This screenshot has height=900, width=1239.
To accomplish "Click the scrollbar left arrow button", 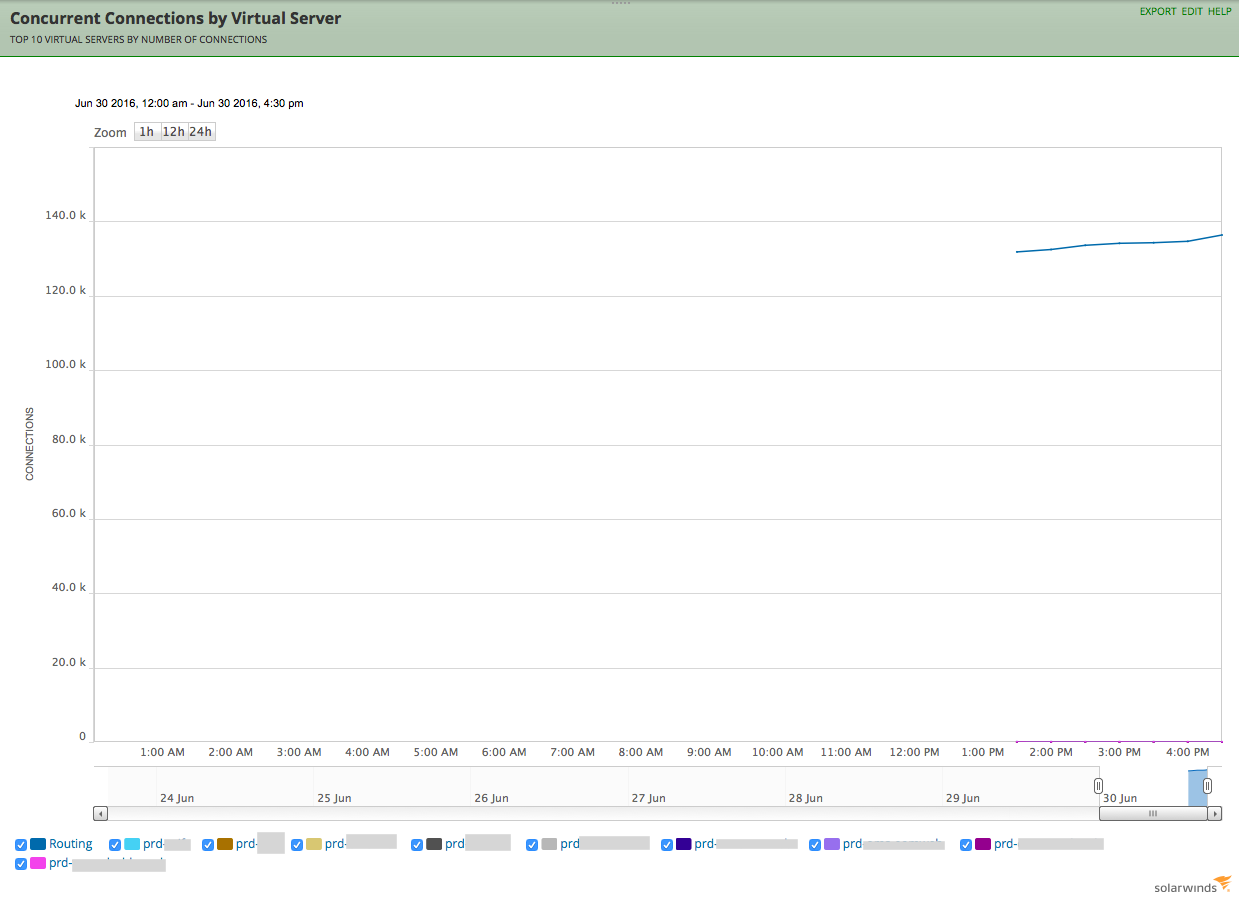I will click(100, 814).
